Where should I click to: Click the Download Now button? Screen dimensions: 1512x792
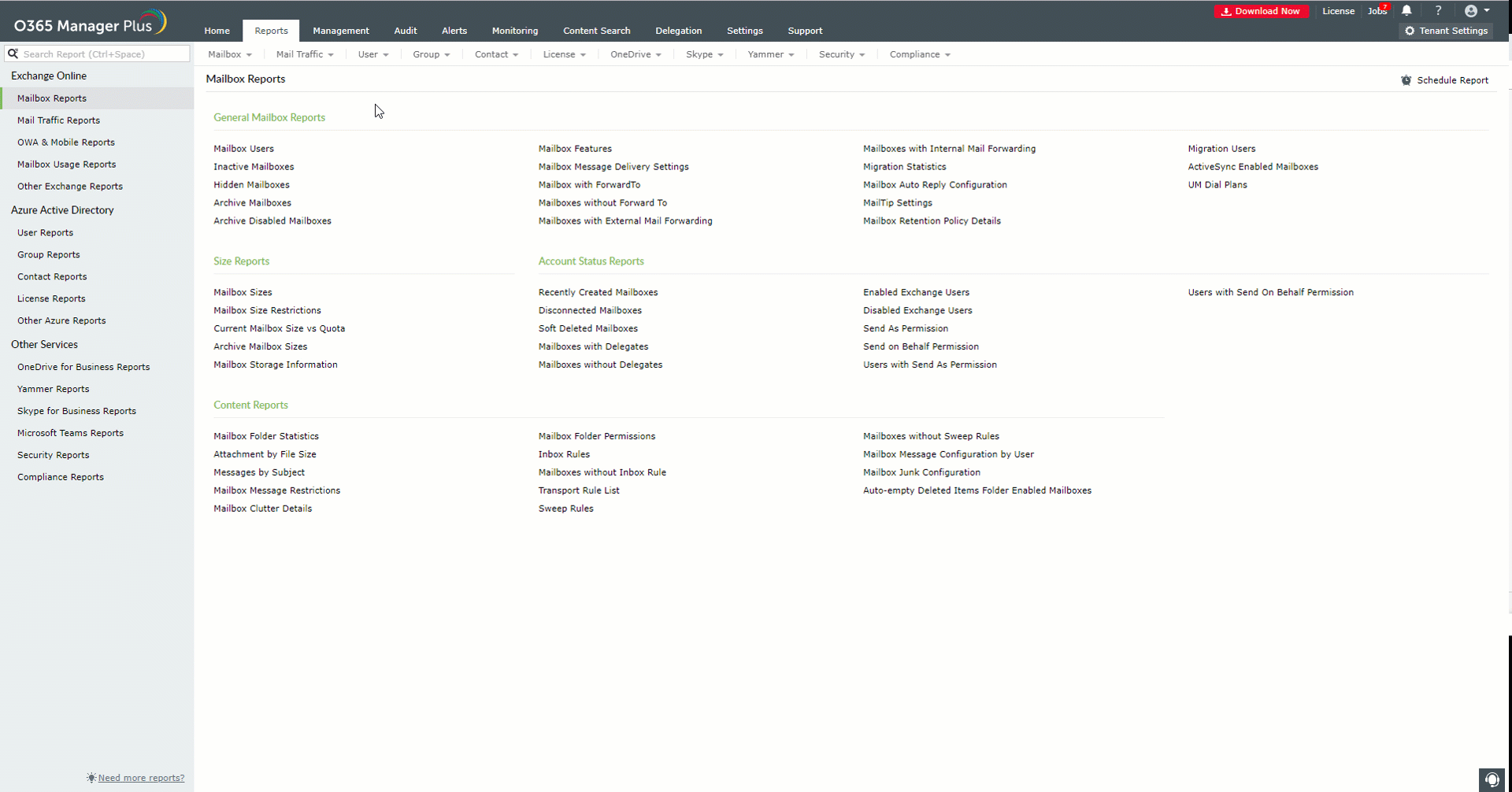[x=1261, y=11]
